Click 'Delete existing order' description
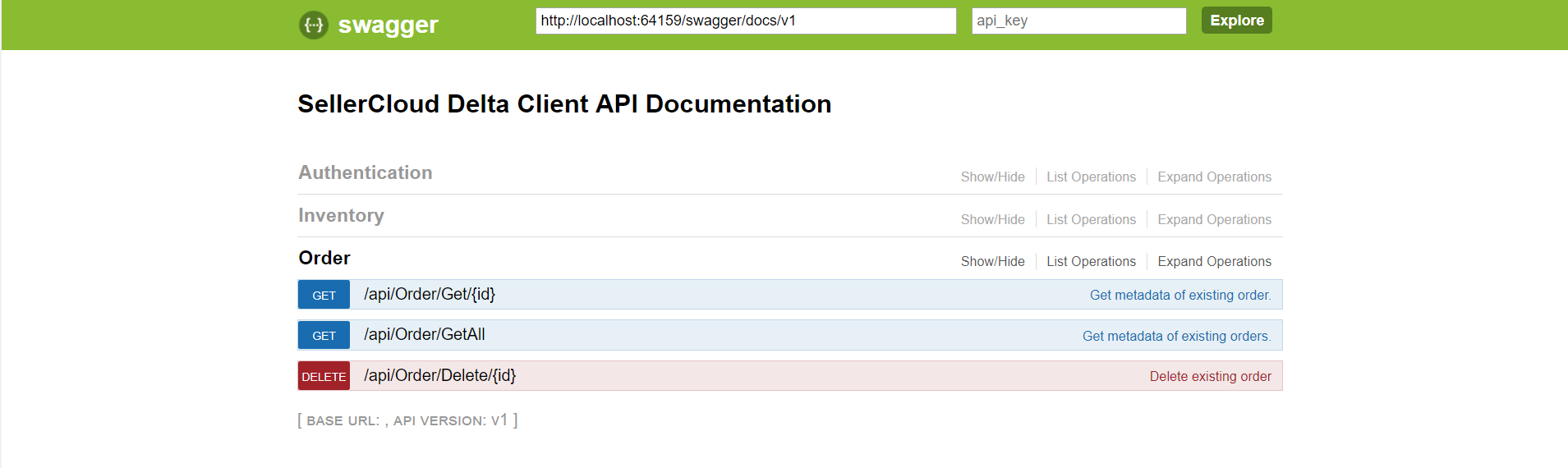This screenshot has height=468, width=1568. point(1210,376)
